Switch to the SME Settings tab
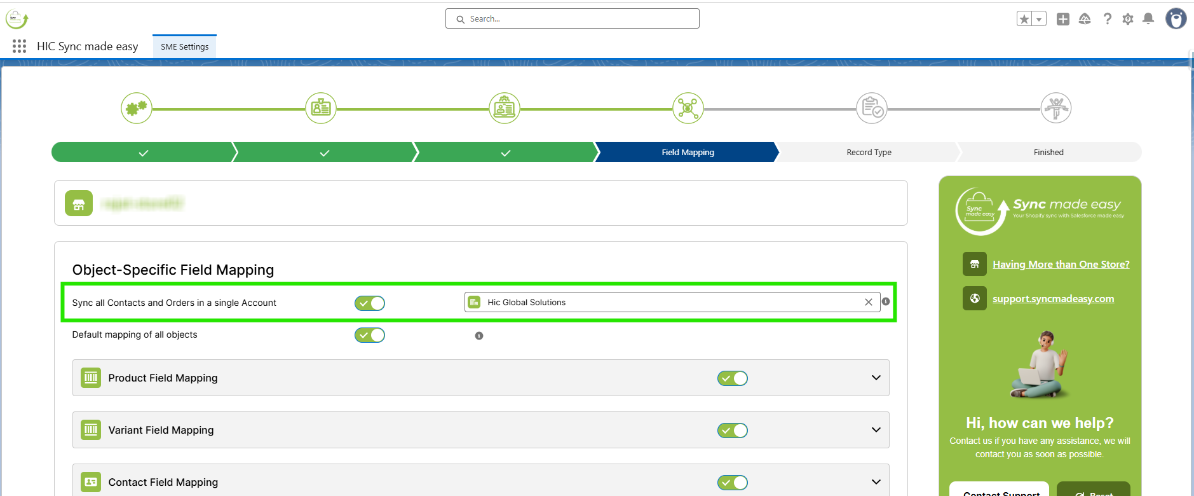Screen dimensions: 1194x496 coord(184,46)
